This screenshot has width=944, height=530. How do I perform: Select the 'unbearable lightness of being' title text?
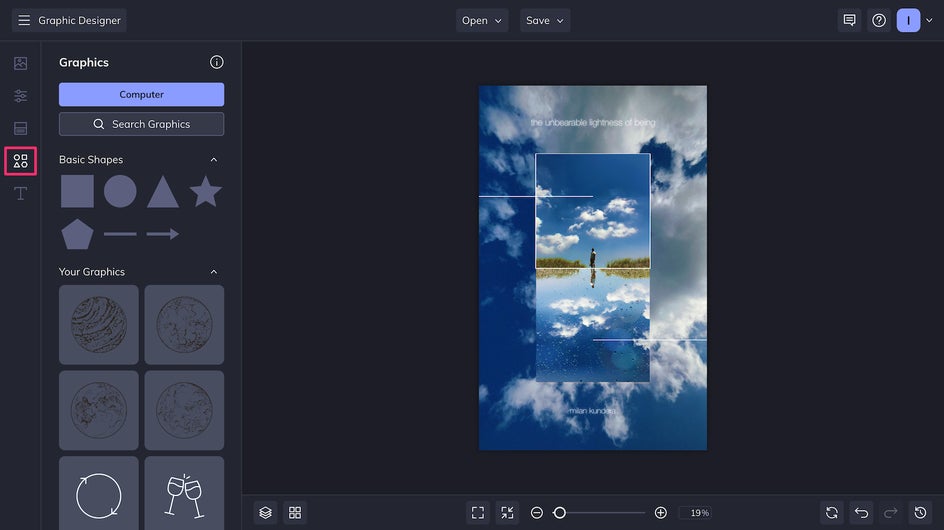[592, 123]
